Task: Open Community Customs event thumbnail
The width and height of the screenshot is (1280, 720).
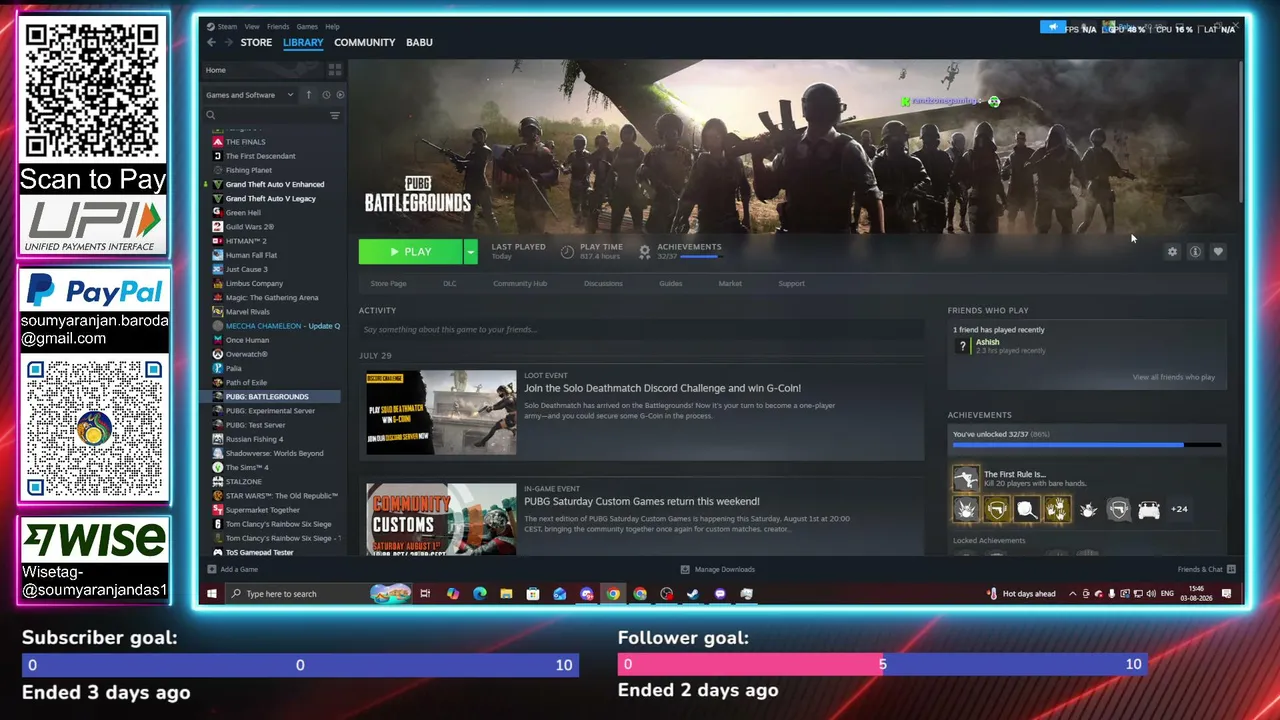Action: 441,519
